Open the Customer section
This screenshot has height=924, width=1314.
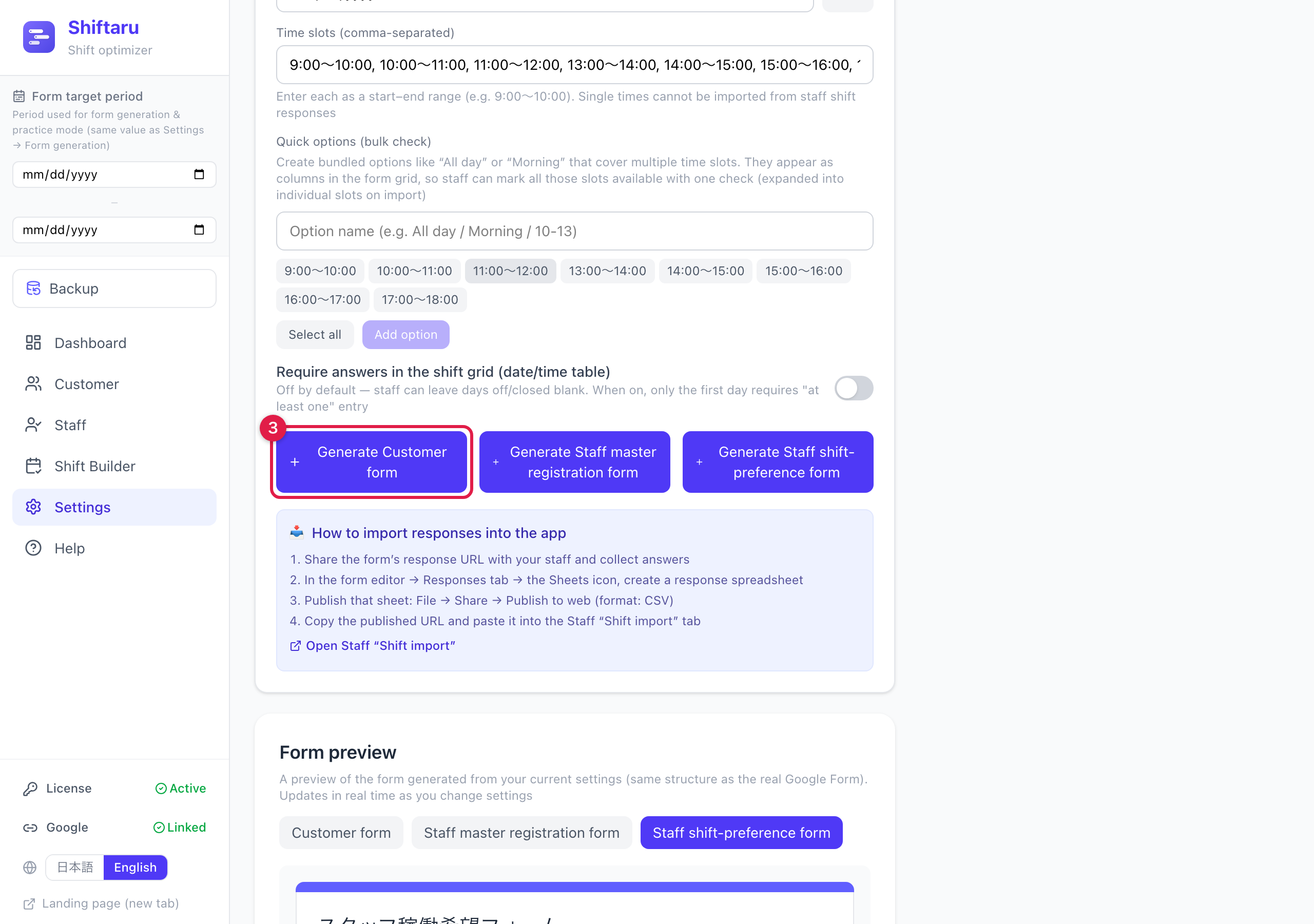coord(114,384)
